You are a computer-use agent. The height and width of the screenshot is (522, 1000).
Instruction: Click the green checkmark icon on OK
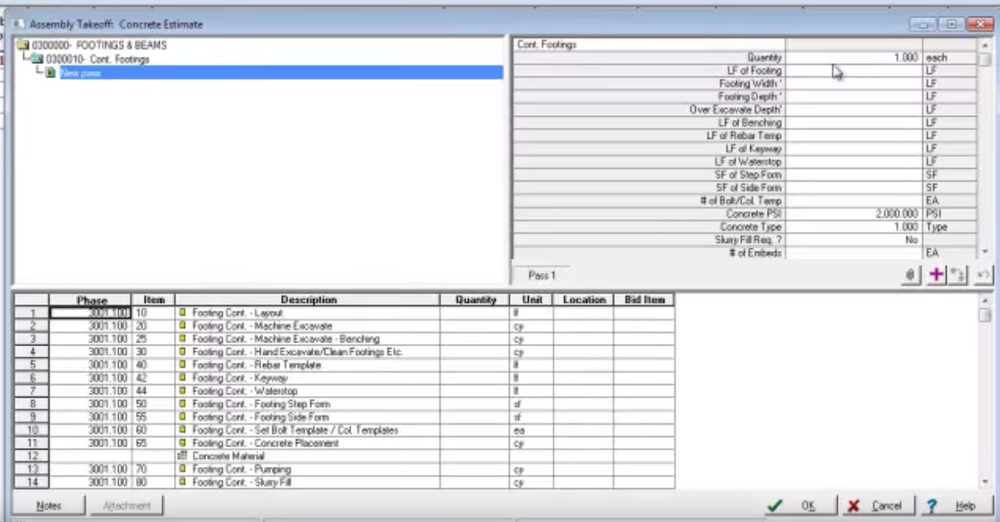(x=775, y=505)
